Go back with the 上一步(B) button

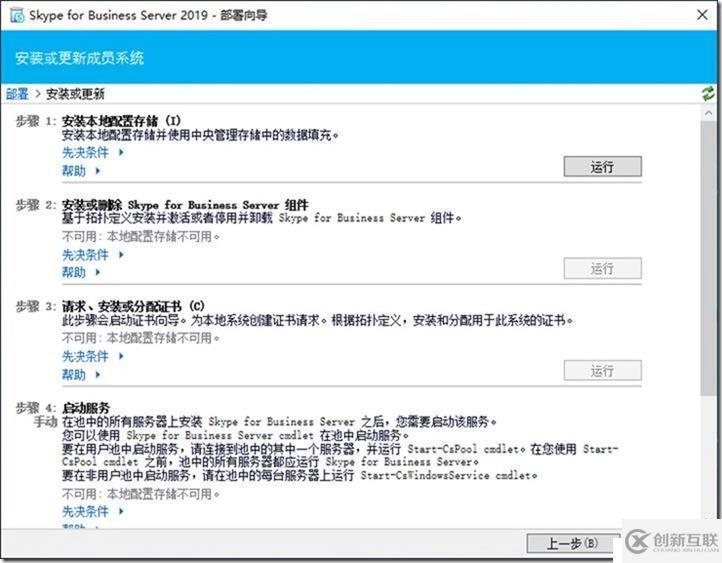573,544
